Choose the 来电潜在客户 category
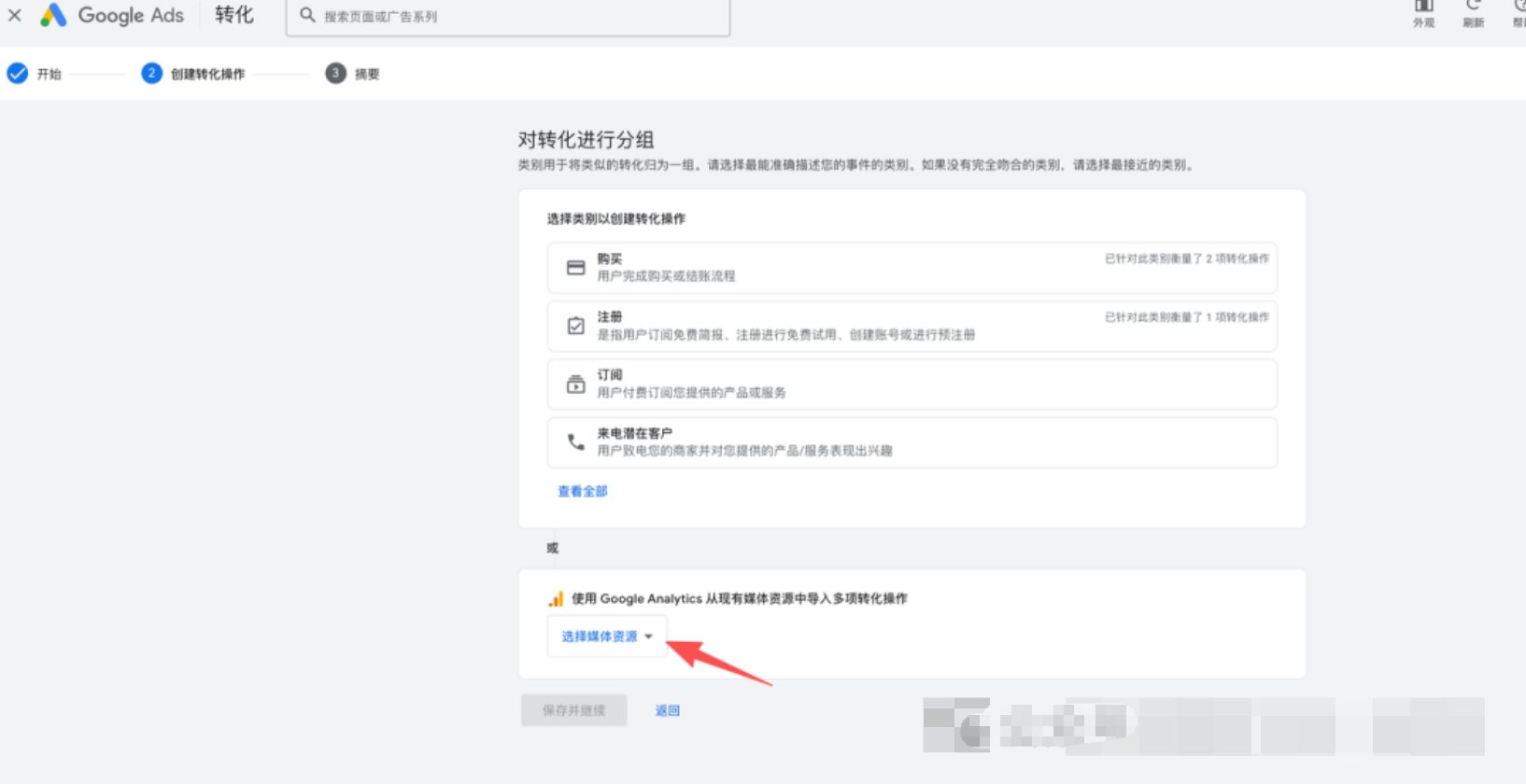Screen dimensions: 1526x784 point(911,442)
